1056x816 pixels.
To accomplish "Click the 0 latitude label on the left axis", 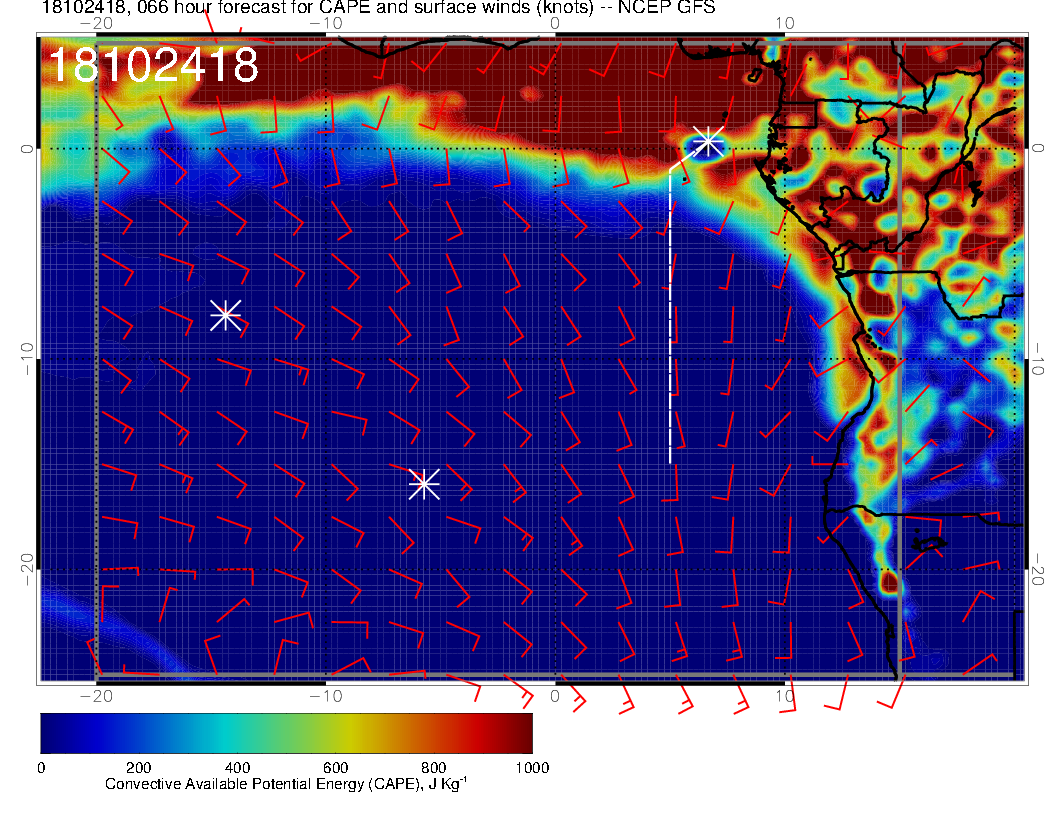I will (26, 149).
